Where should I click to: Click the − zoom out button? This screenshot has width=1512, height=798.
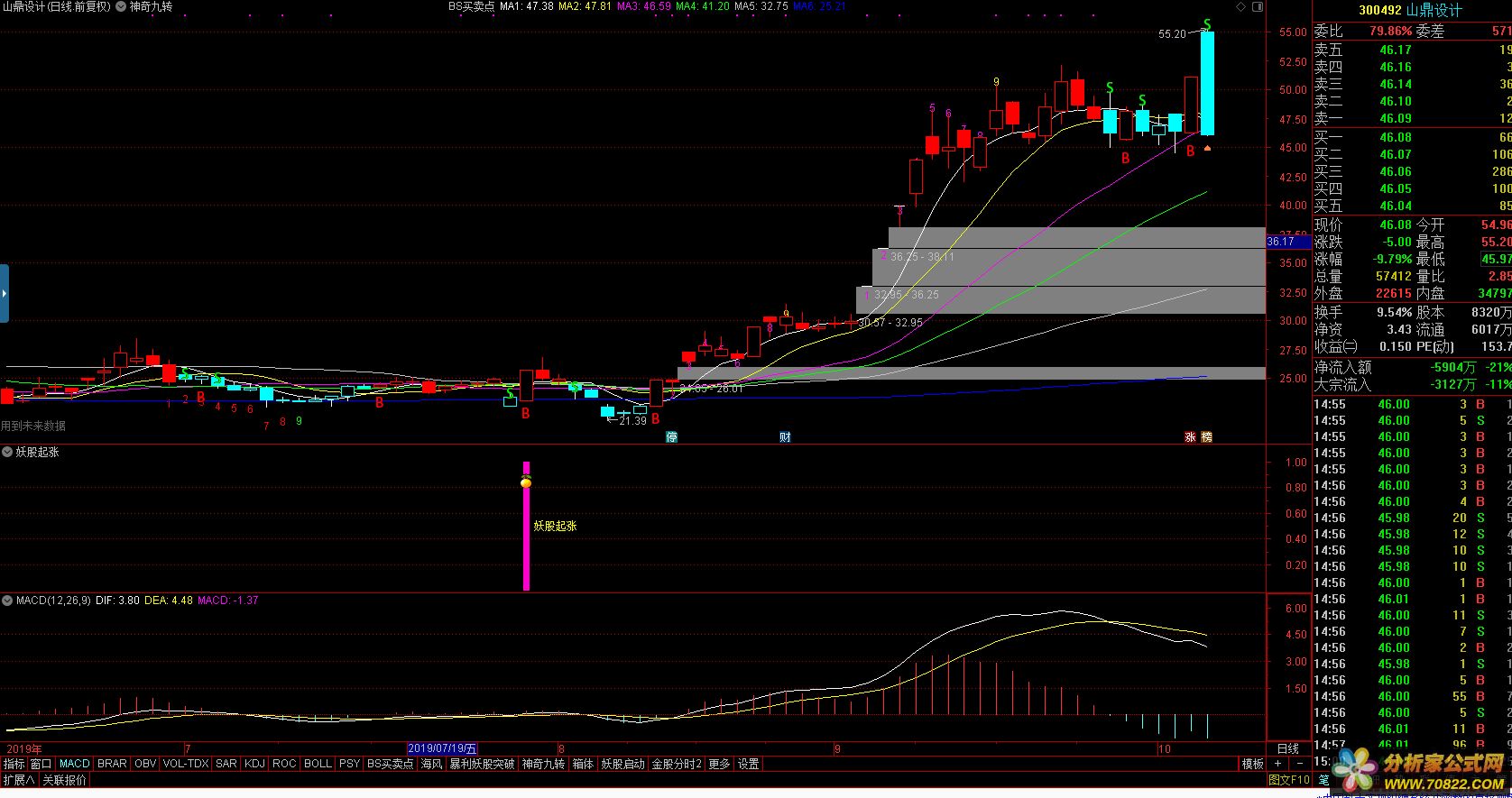coord(1300,764)
